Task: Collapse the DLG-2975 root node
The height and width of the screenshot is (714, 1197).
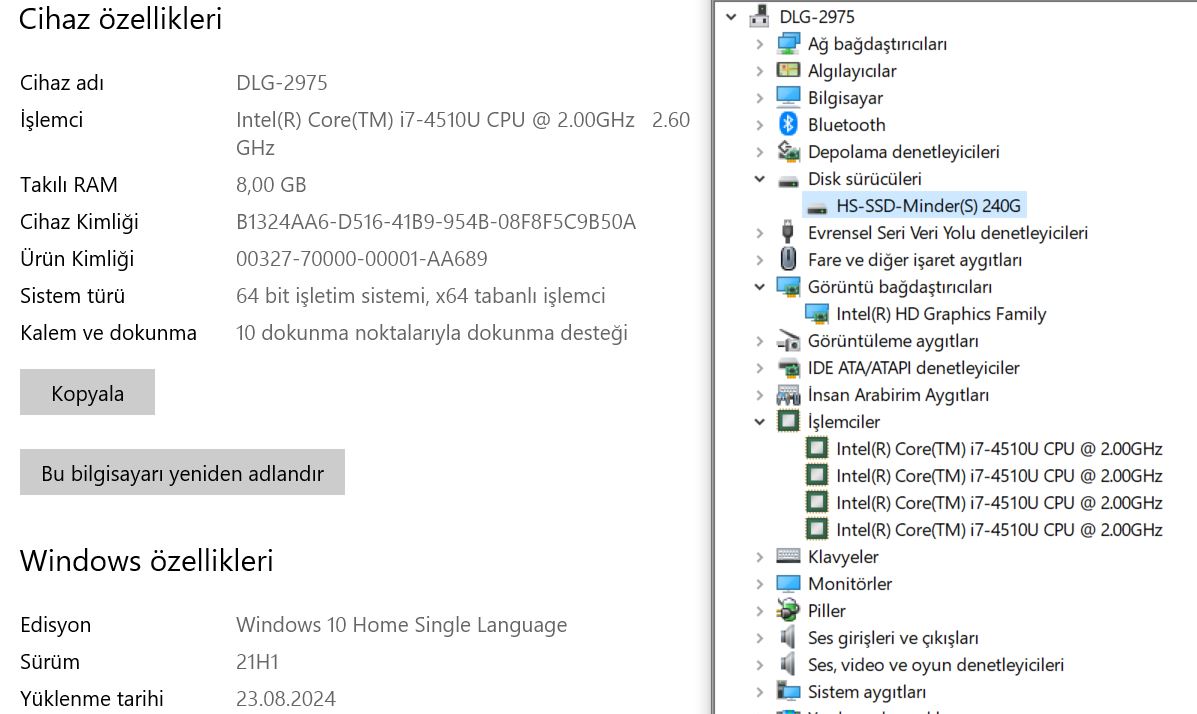Action: coord(731,16)
